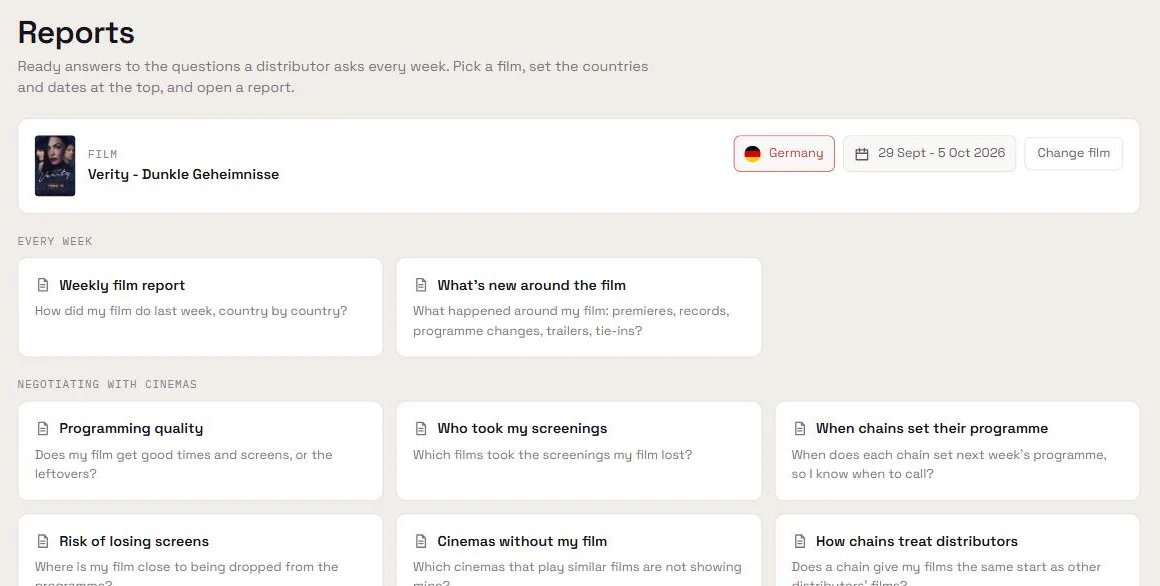Click the document icon beside Risk of losing screens
This screenshot has width=1160, height=586.
[43, 542]
